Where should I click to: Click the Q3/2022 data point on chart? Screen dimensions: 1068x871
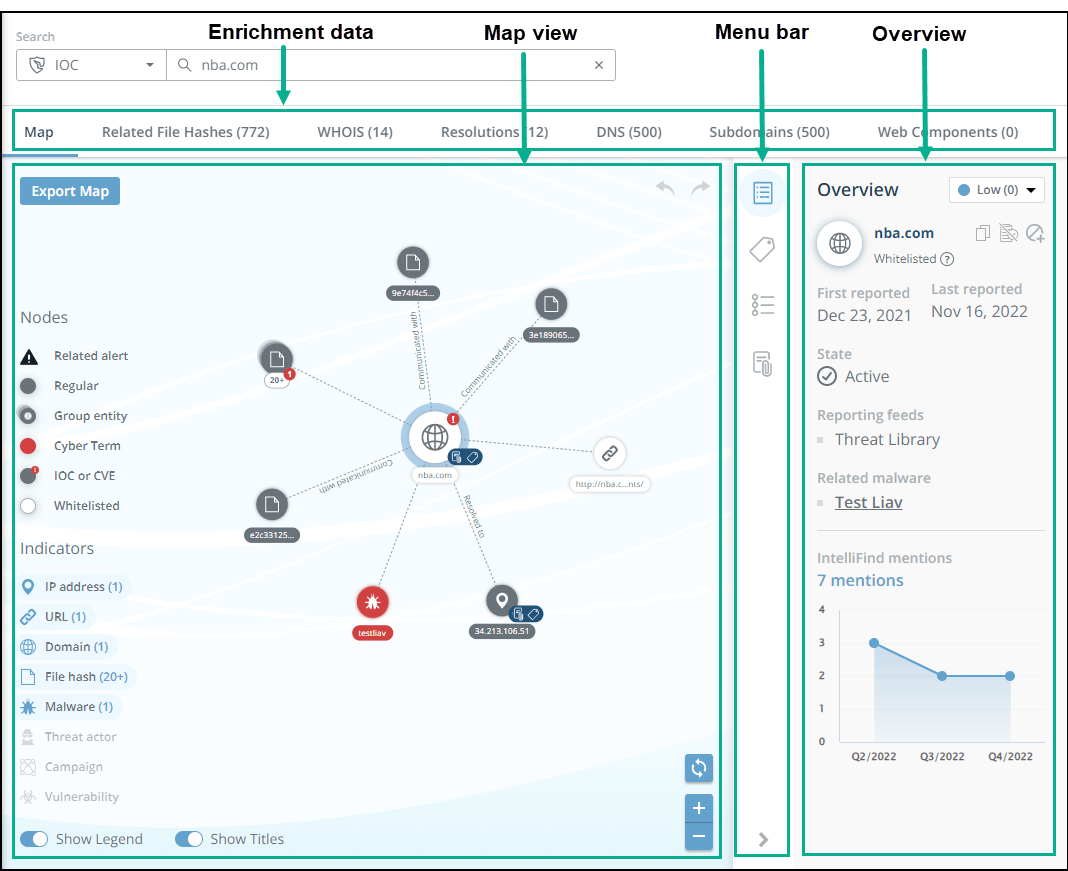point(942,676)
